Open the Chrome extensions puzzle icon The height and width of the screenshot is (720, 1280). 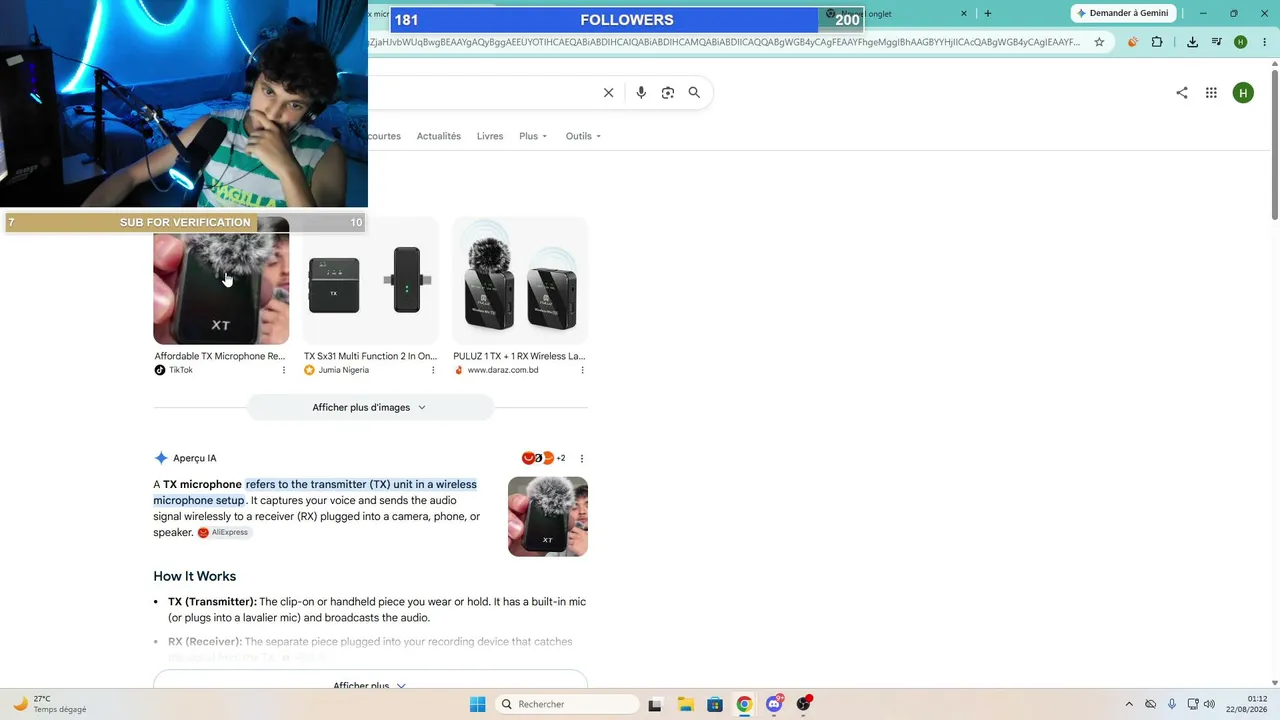(1157, 42)
